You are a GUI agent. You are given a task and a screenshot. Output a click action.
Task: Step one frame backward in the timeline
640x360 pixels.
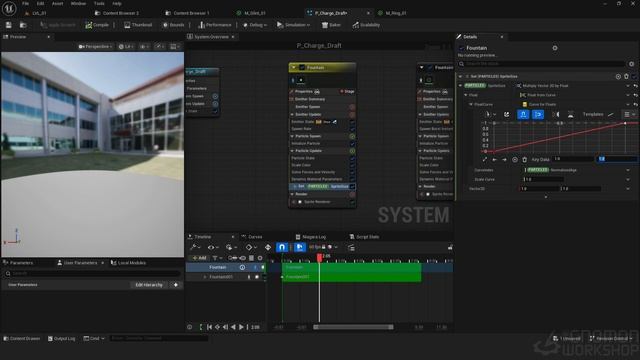(225, 327)
